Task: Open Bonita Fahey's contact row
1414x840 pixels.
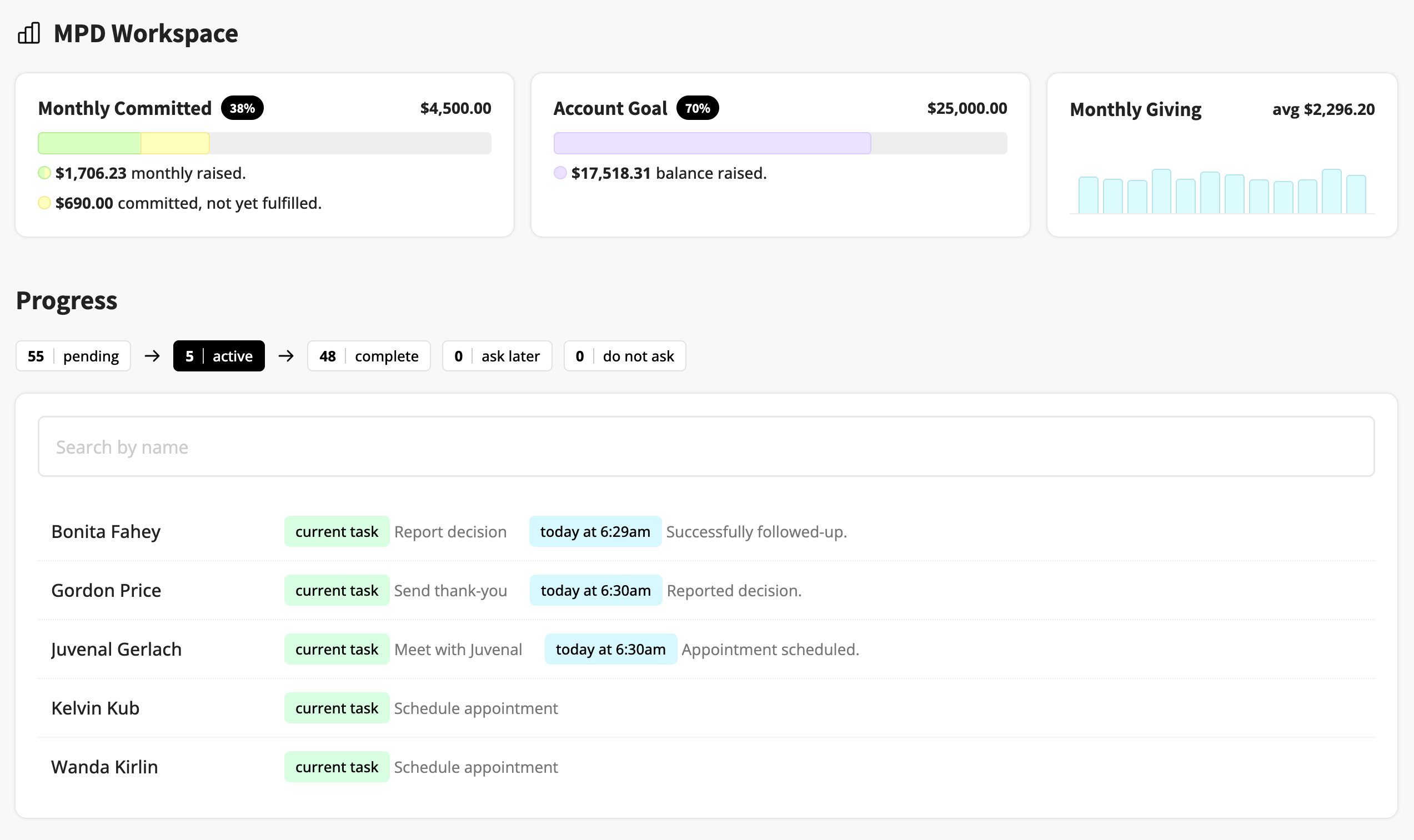Action: [x=106, y=531]
